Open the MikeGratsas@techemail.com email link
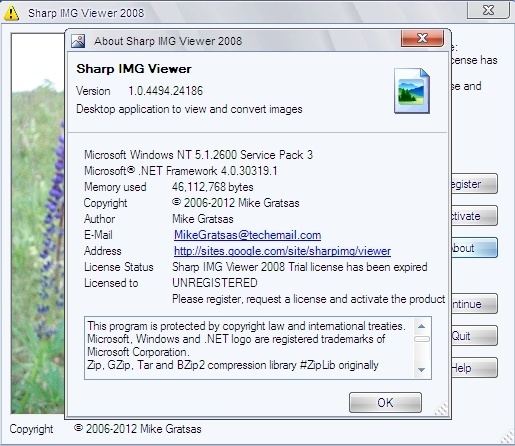Image resolution: width=515 pixels, height=446 pixels. (x=247, y=235)
